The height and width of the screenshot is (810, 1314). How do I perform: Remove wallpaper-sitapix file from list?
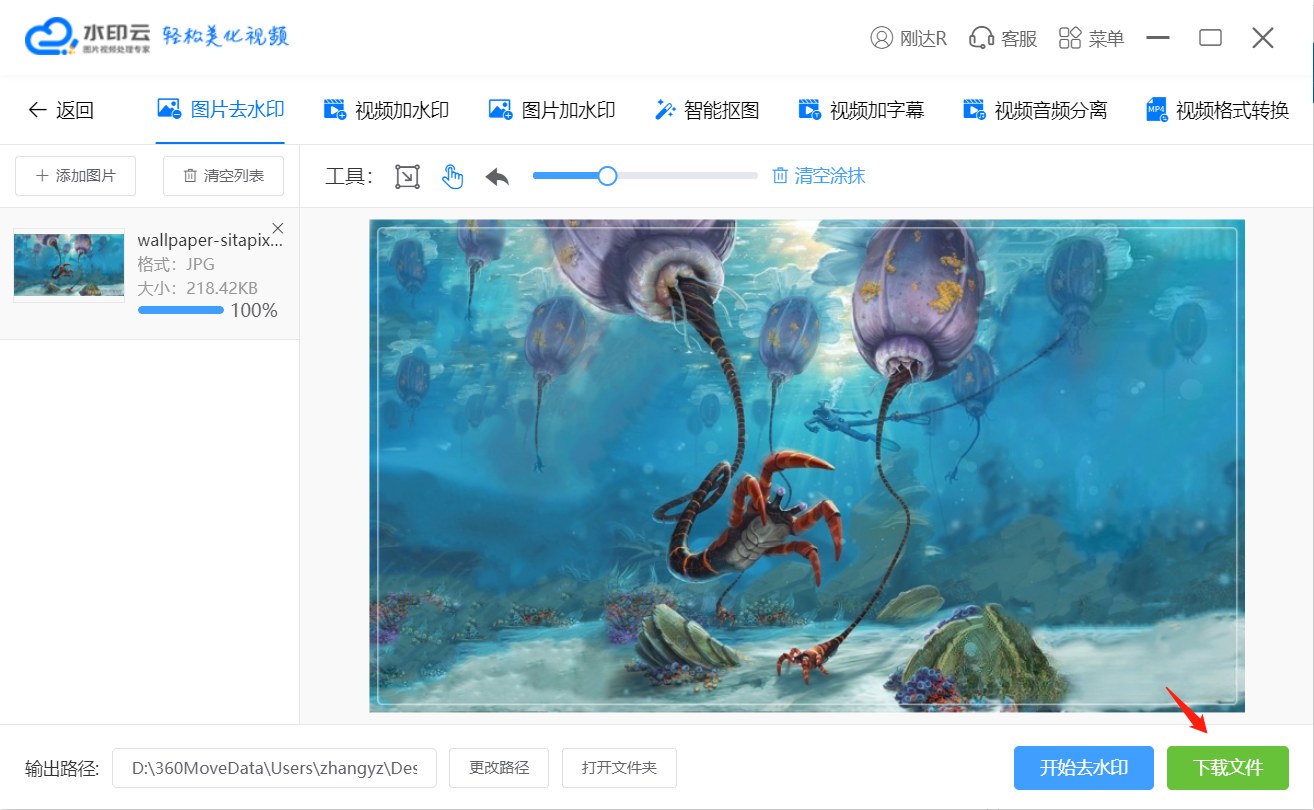click(278, 228)
